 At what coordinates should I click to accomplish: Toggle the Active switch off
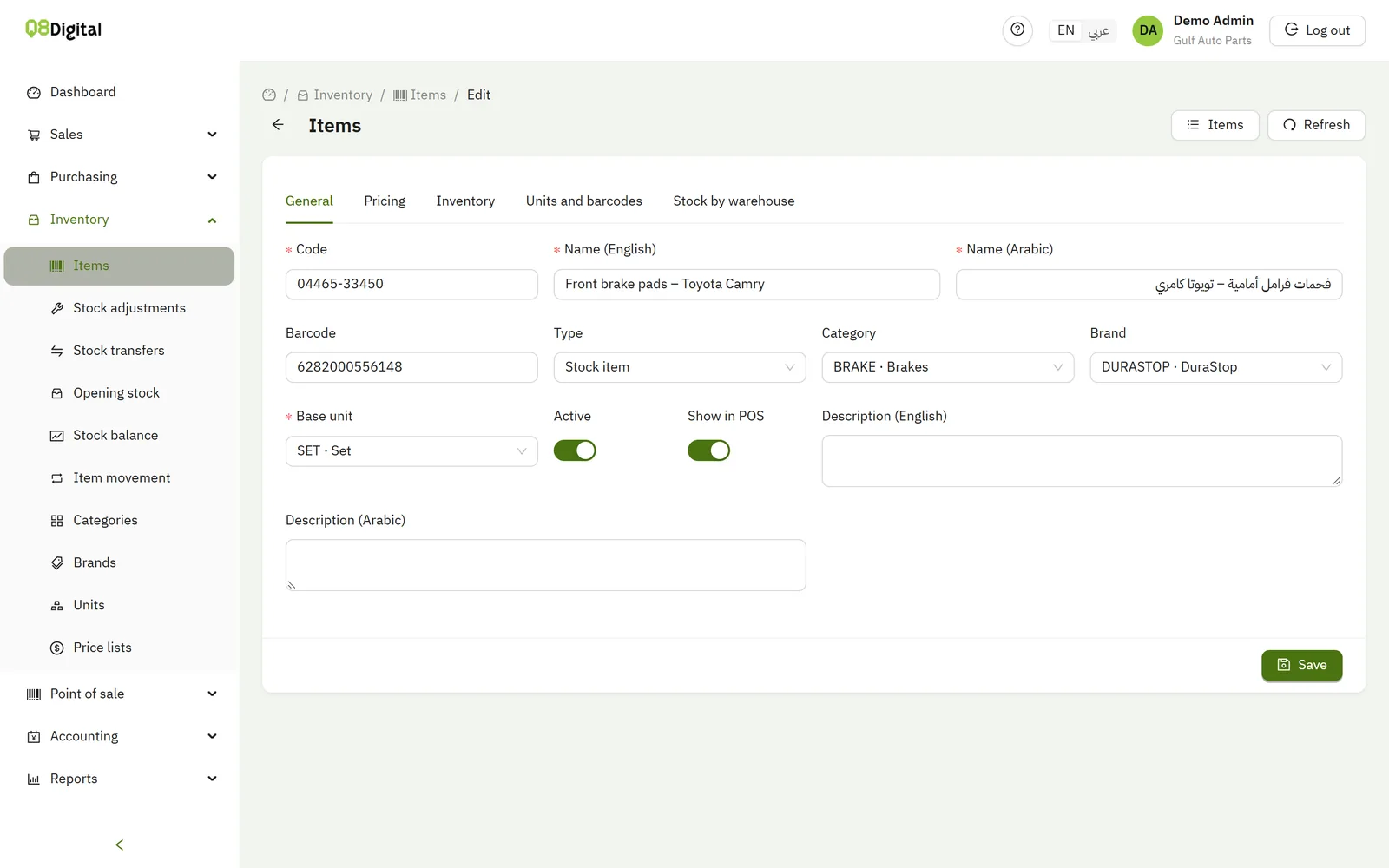[x=575, y=450]
